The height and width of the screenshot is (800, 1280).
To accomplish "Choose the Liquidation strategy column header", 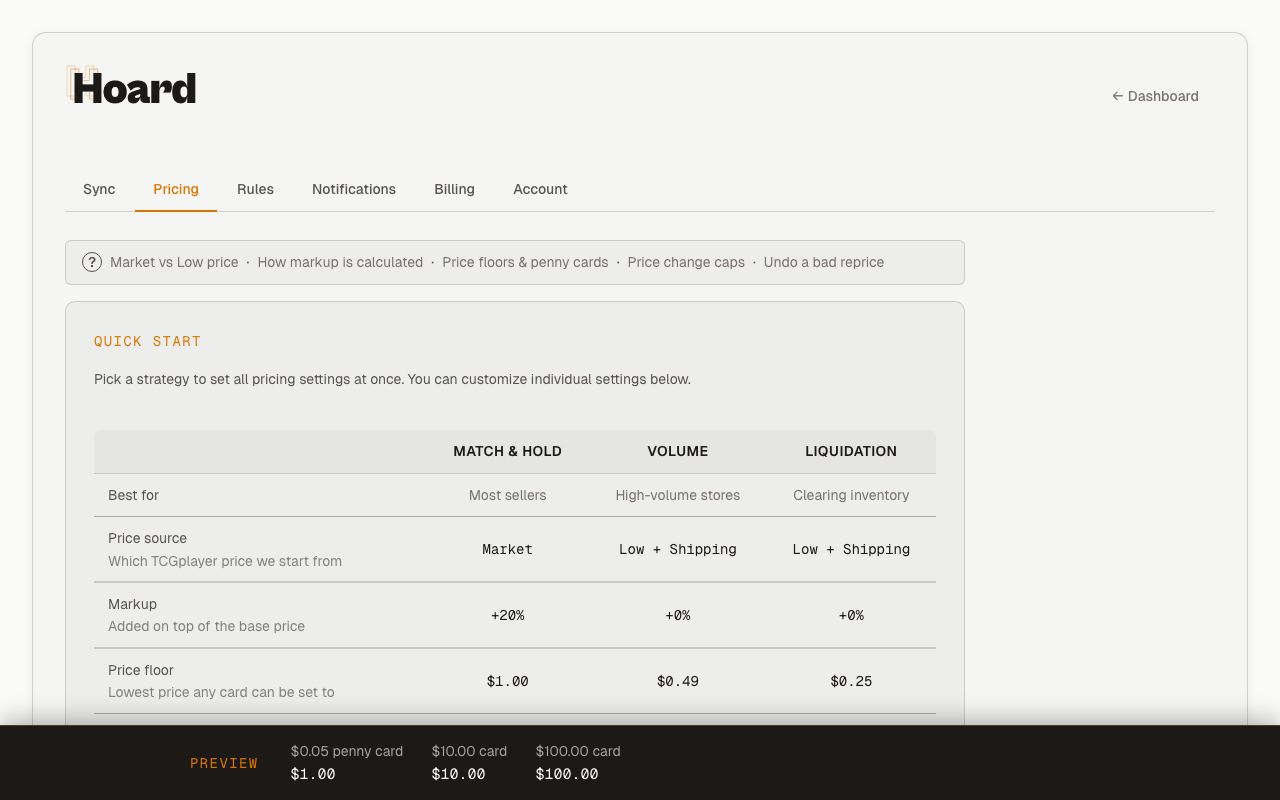I will 851,451.
